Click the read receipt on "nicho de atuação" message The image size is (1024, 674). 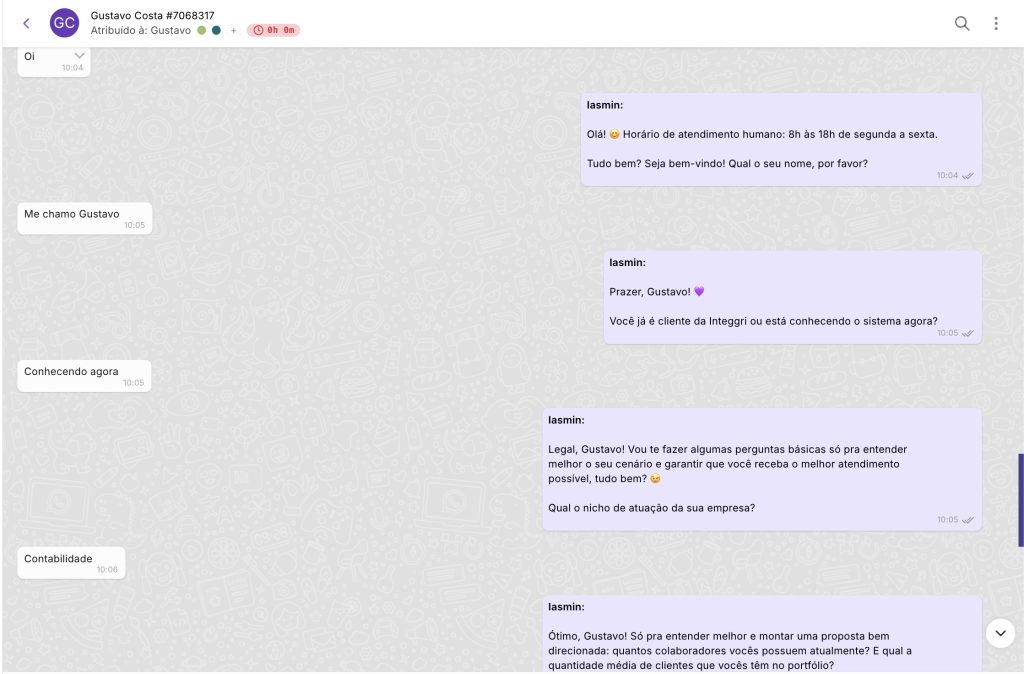click(968, 520)
